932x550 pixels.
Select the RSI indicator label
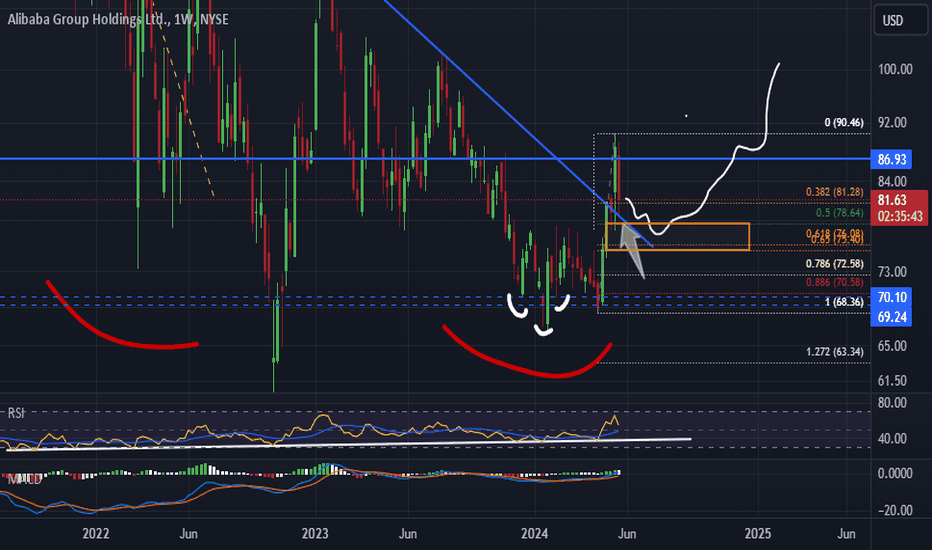(16, 413)
